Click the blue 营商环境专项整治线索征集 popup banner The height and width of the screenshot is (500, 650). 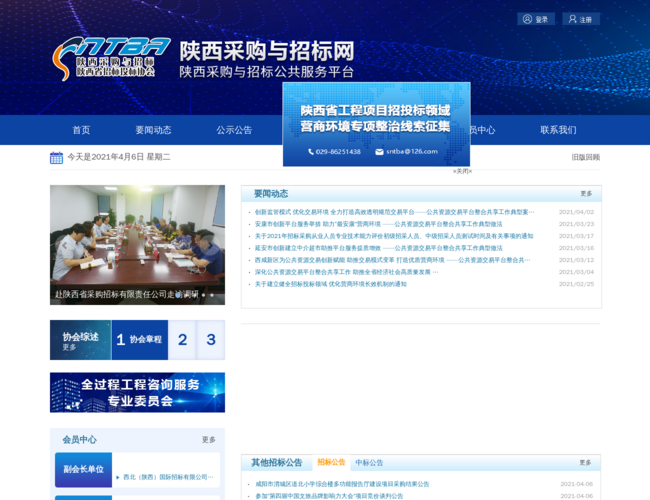point(376,124)
